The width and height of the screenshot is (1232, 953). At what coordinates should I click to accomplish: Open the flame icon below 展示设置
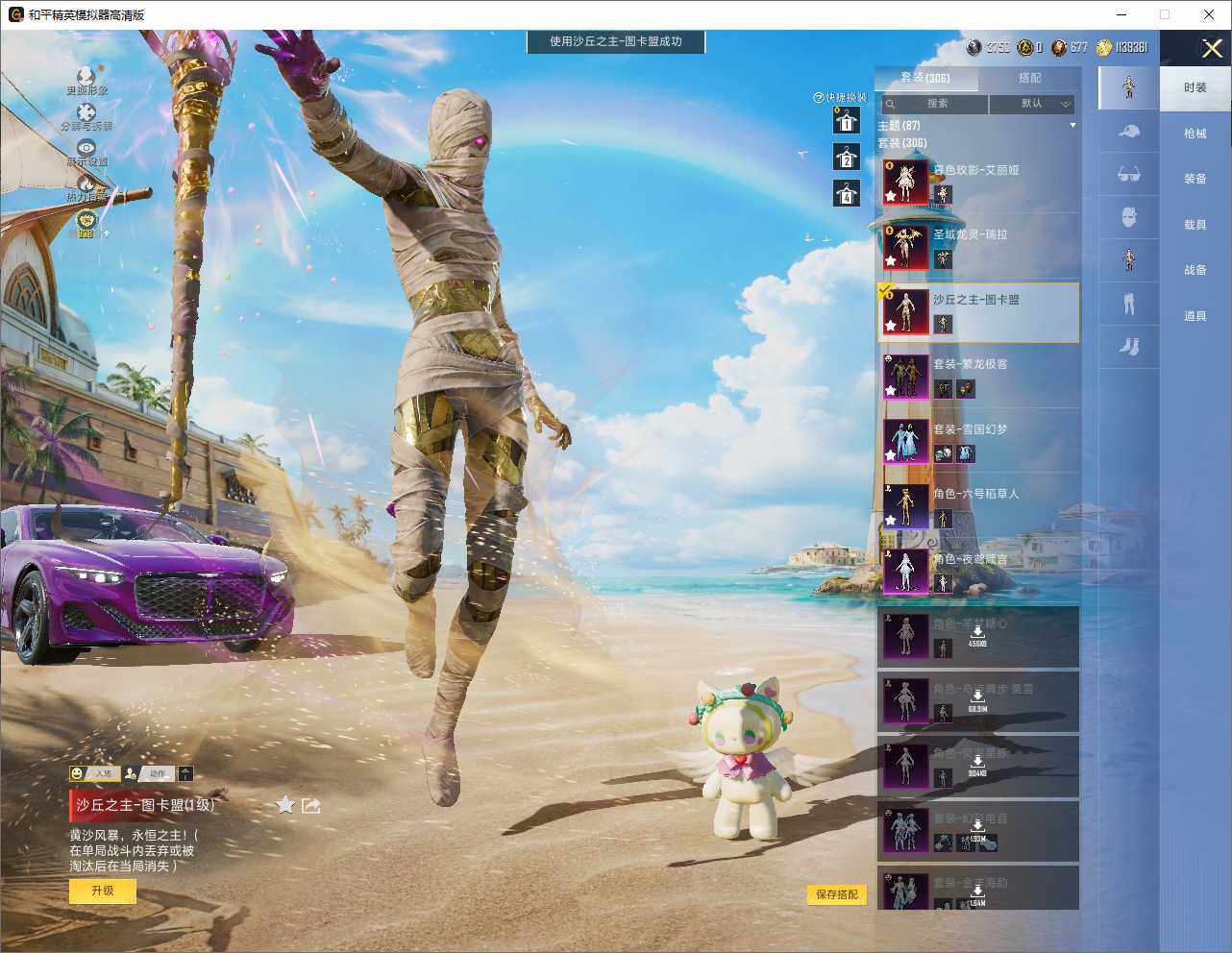pyautogui.click(x=86, y=183)
